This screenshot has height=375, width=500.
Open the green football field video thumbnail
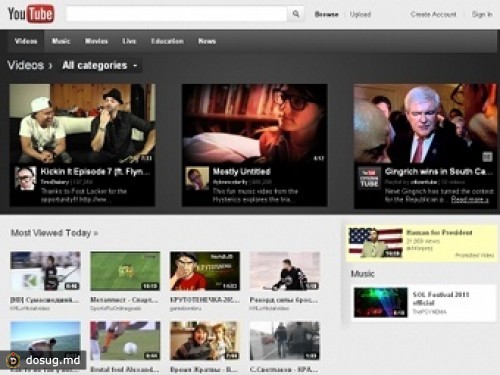125,271
